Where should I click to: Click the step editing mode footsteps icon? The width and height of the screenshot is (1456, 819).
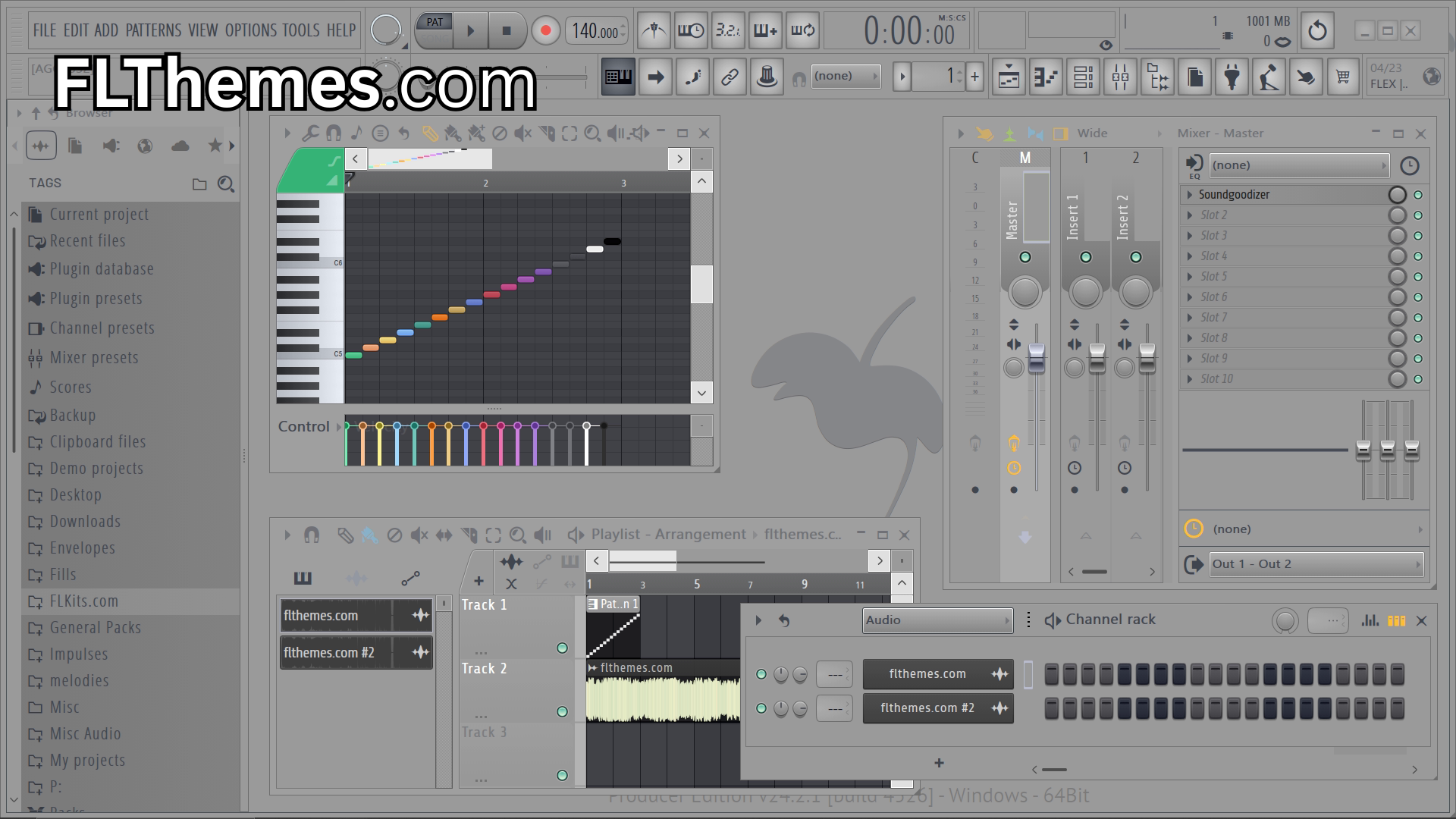pos(692,77)
